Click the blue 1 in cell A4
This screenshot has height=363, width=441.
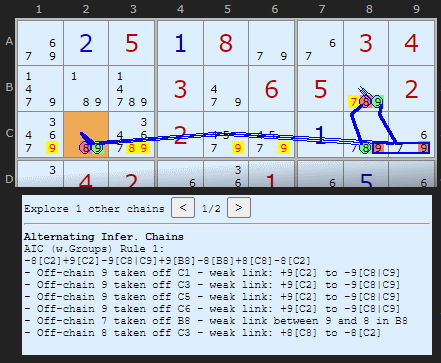point(180,43)
